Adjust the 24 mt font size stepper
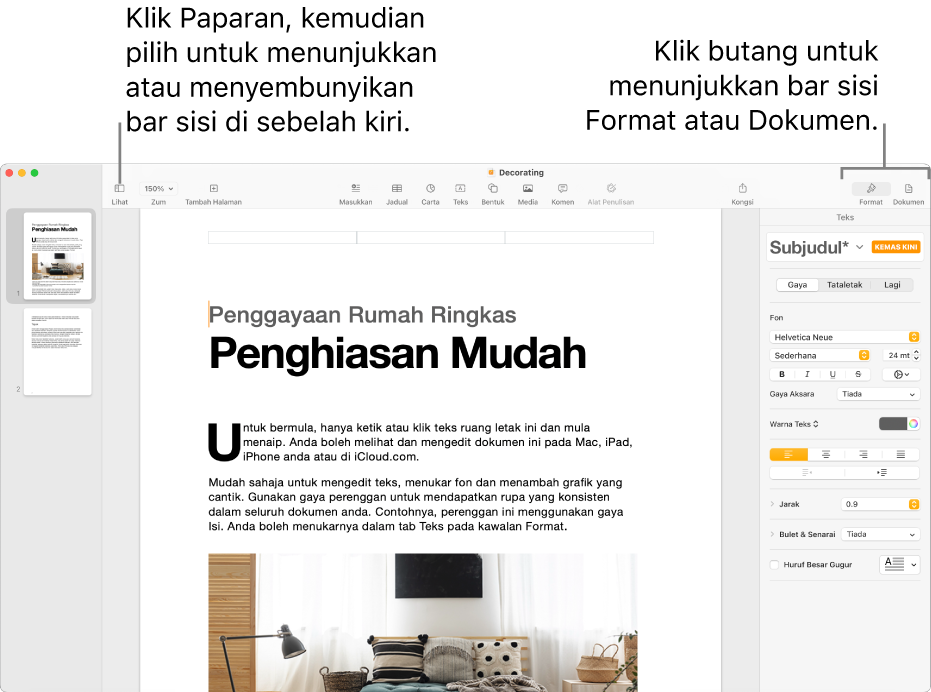This screenshot has height=692, width=931. point(916,355)
